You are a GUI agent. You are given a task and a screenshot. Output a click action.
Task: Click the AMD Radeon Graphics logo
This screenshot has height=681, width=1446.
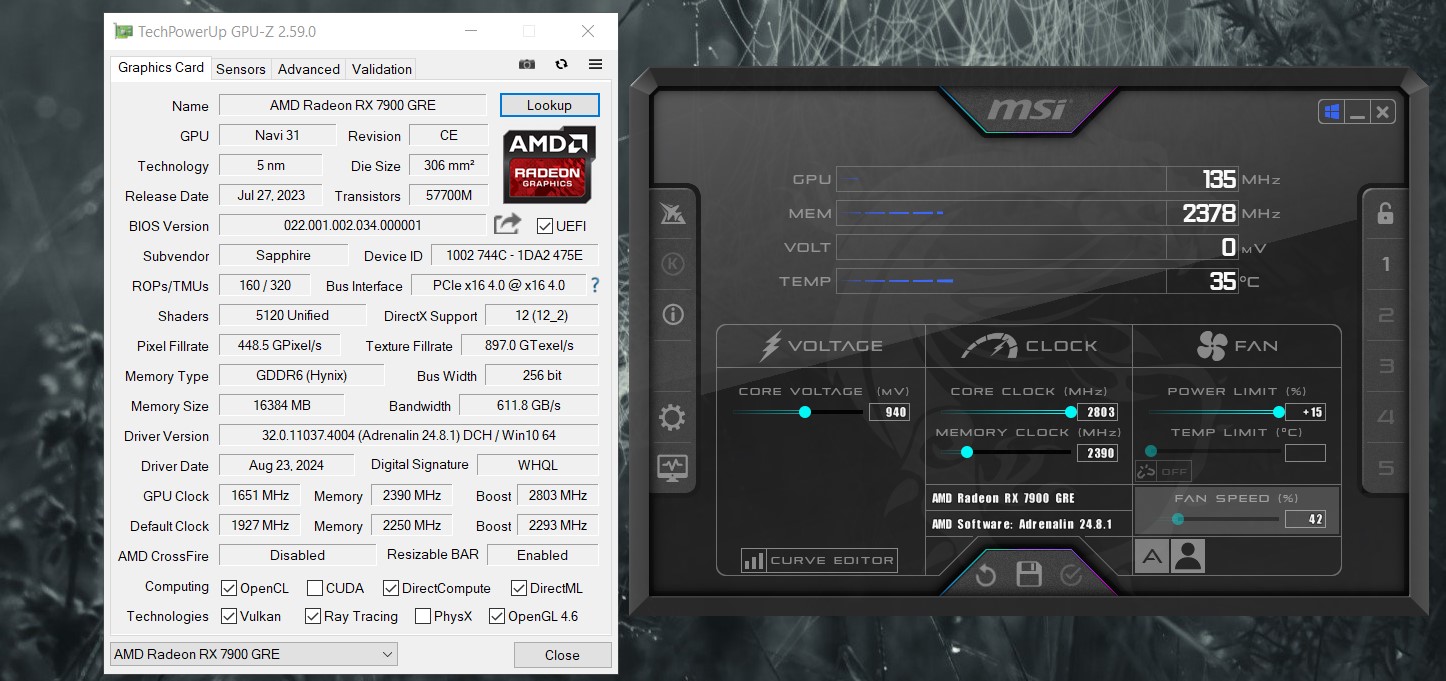click(549, 164)
